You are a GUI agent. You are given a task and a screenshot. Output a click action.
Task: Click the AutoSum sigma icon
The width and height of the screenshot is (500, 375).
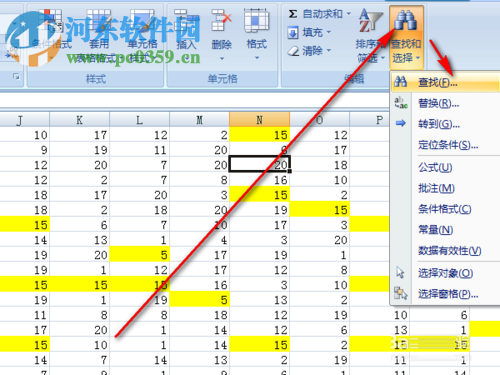click(293, 14)
